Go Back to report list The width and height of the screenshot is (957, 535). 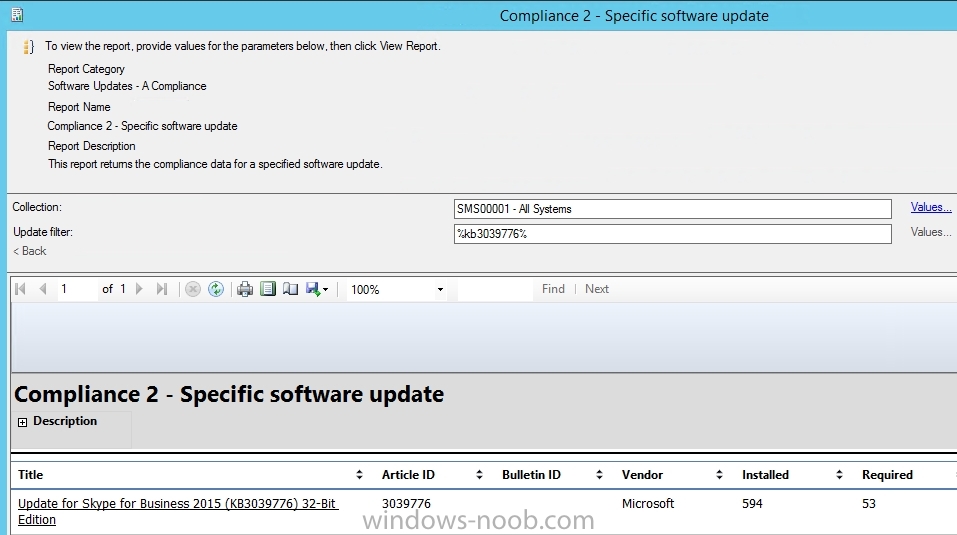point(29,251)
